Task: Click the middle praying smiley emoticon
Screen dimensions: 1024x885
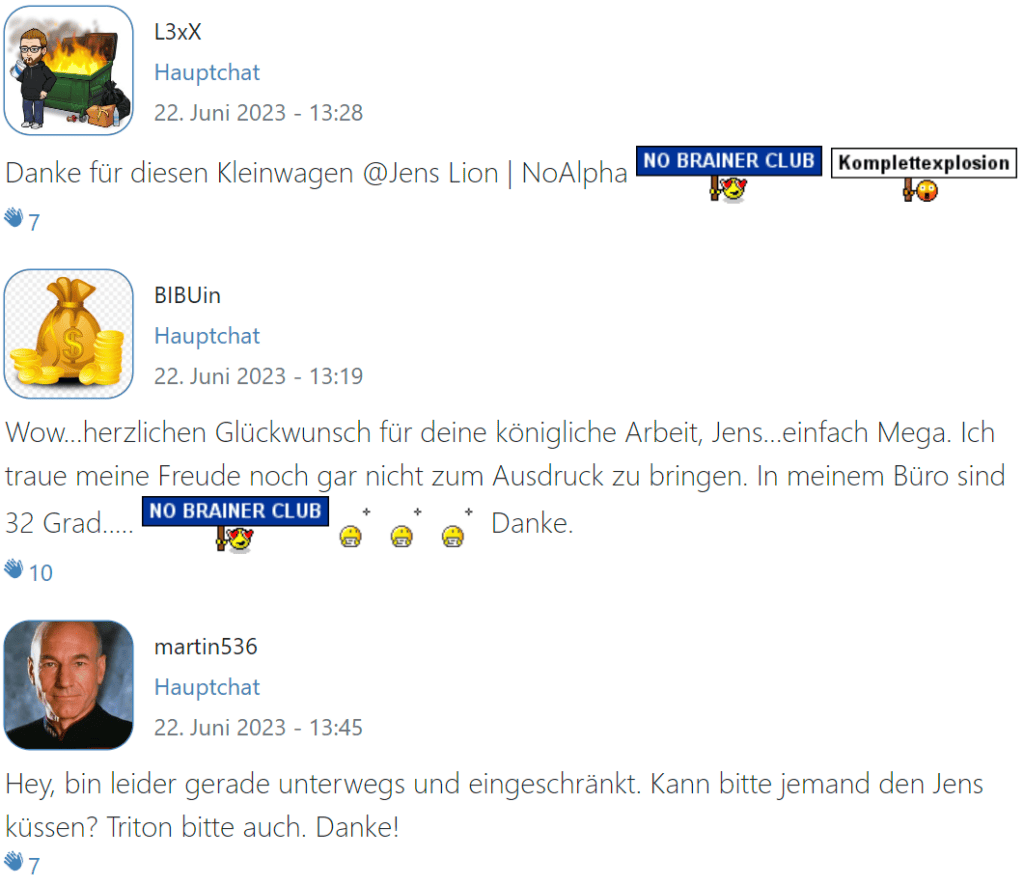Action: (x=405, y=528)
